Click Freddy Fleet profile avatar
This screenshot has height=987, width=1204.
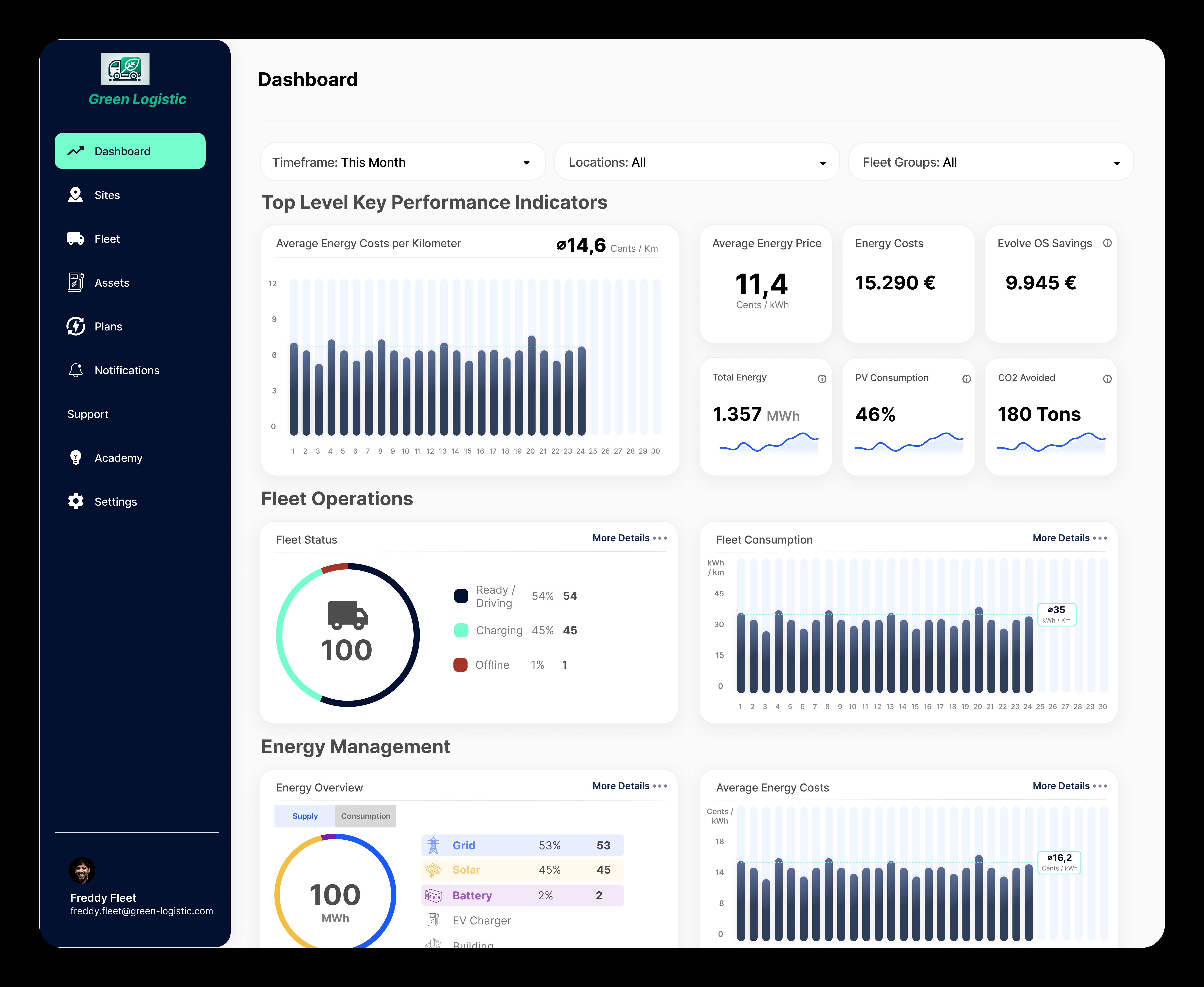82,870
